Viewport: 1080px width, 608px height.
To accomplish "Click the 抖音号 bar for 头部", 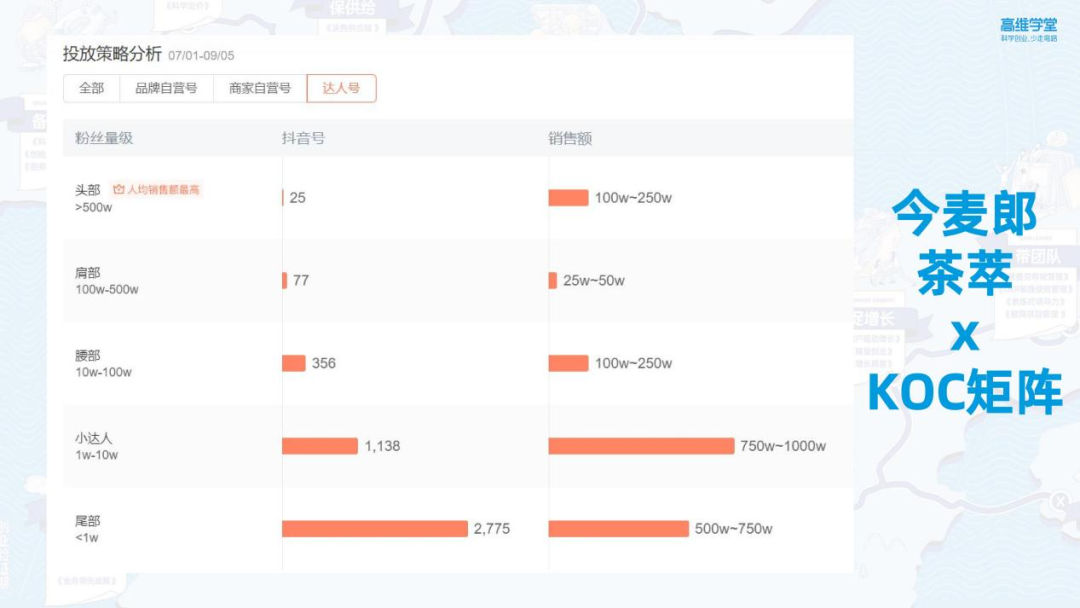I will 283,198.
